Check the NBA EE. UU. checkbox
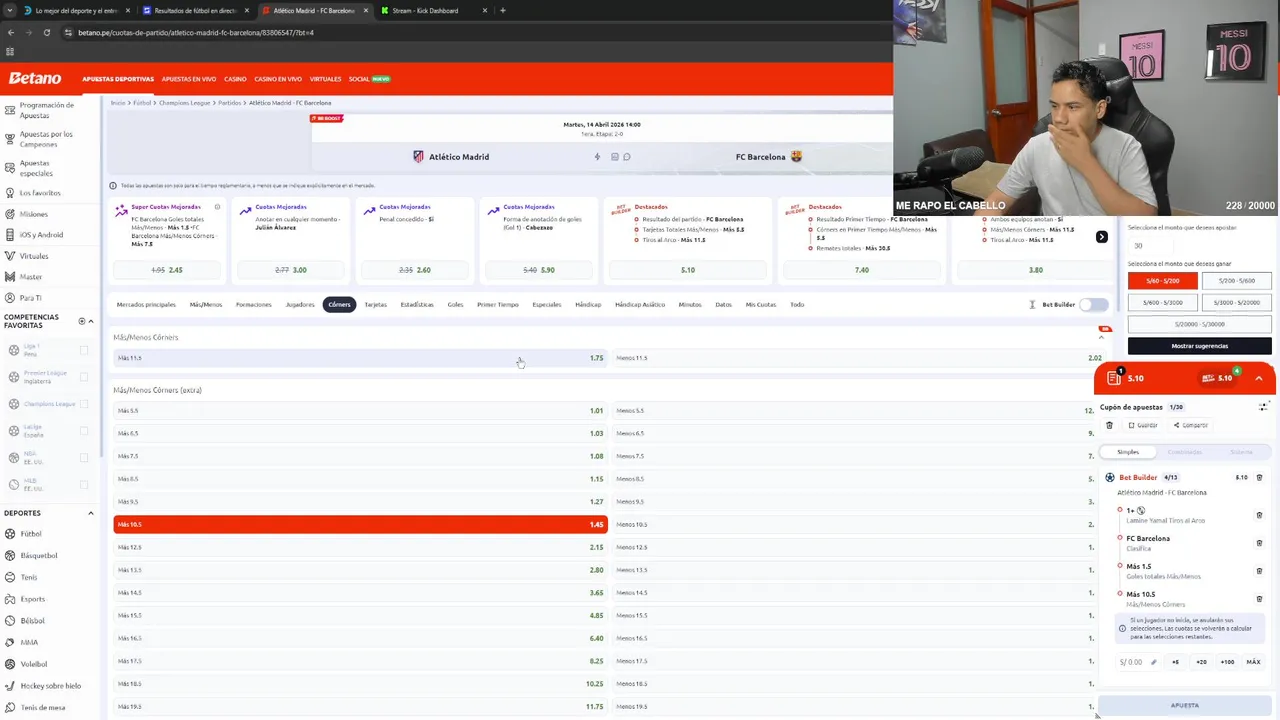This screenshot has width=1280, height=720. click(84, 458)
